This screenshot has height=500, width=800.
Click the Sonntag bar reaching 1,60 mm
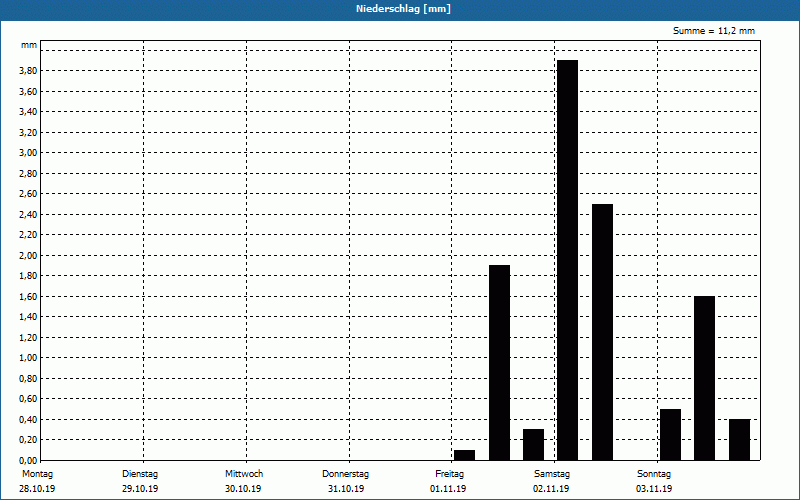click(705, 378)
